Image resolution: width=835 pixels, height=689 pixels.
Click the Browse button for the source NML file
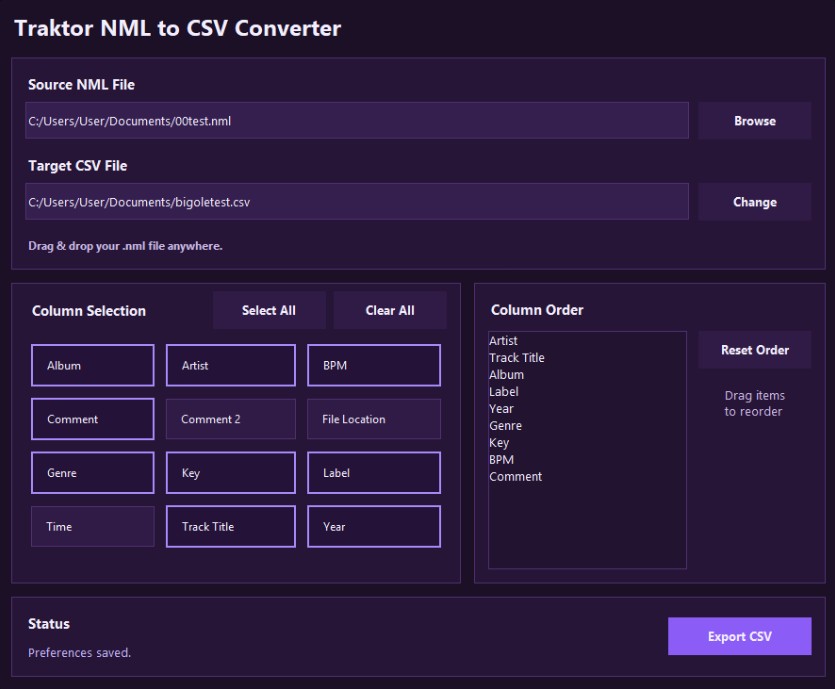(755, 121)
